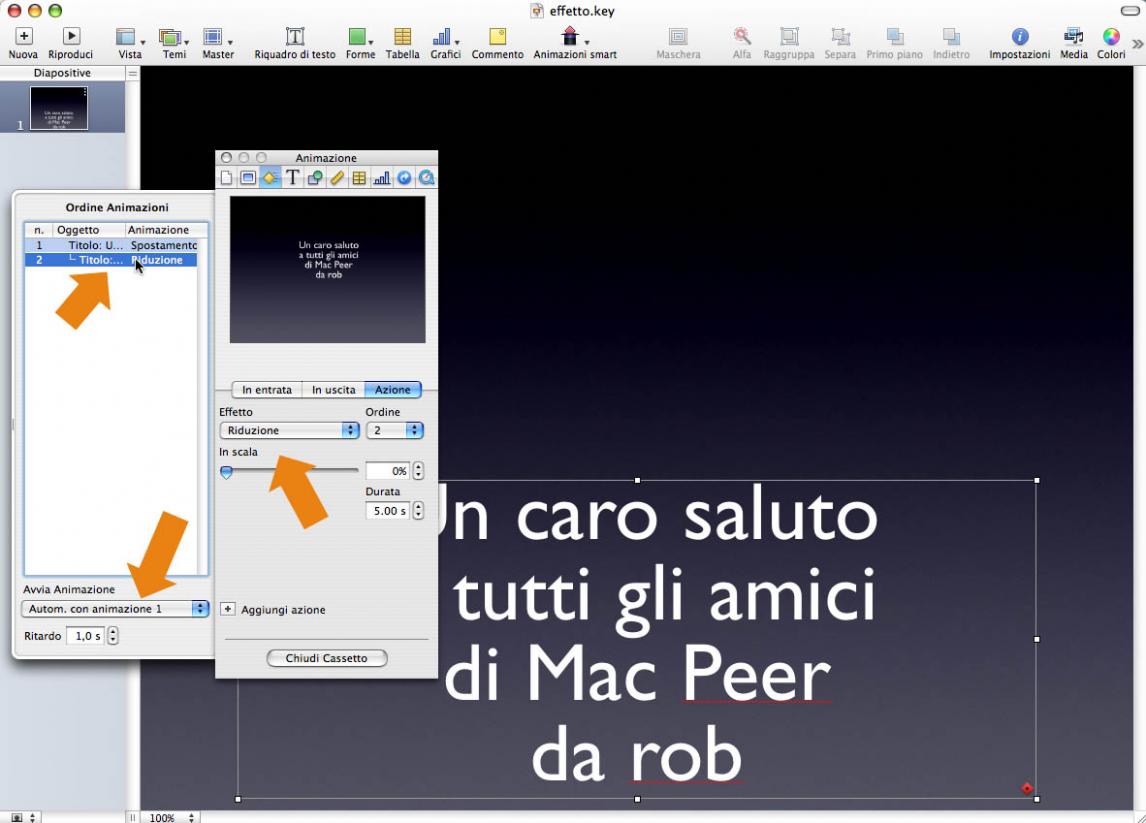Show more toolbar items via chevron
Screen dimensions: 1146x823
(x=1137, y=44)
